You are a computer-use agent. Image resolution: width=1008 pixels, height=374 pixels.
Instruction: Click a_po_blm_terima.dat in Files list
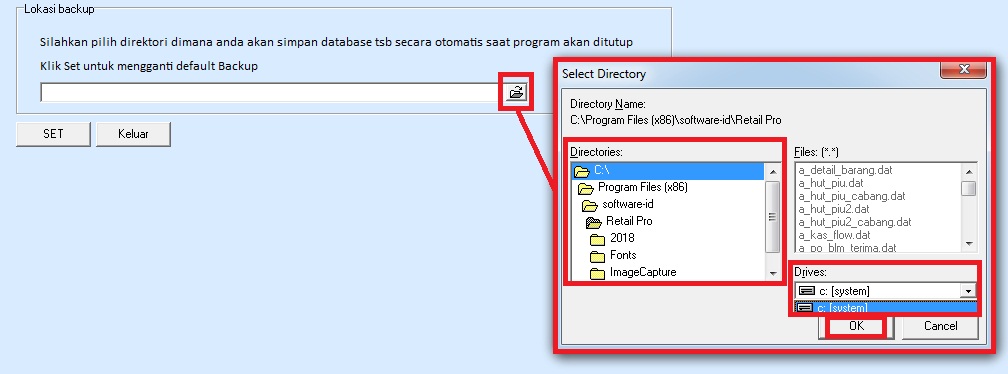pyautogui.click(x=847, y=247)
